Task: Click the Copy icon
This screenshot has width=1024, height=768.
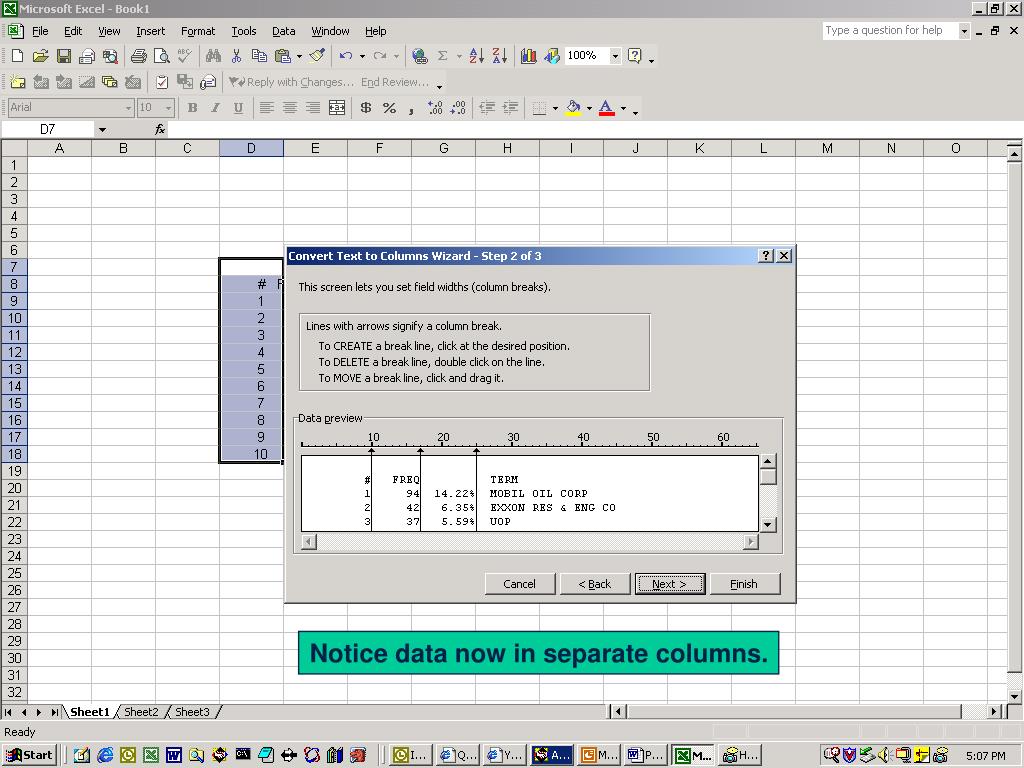Action: [x=259, y=56]
